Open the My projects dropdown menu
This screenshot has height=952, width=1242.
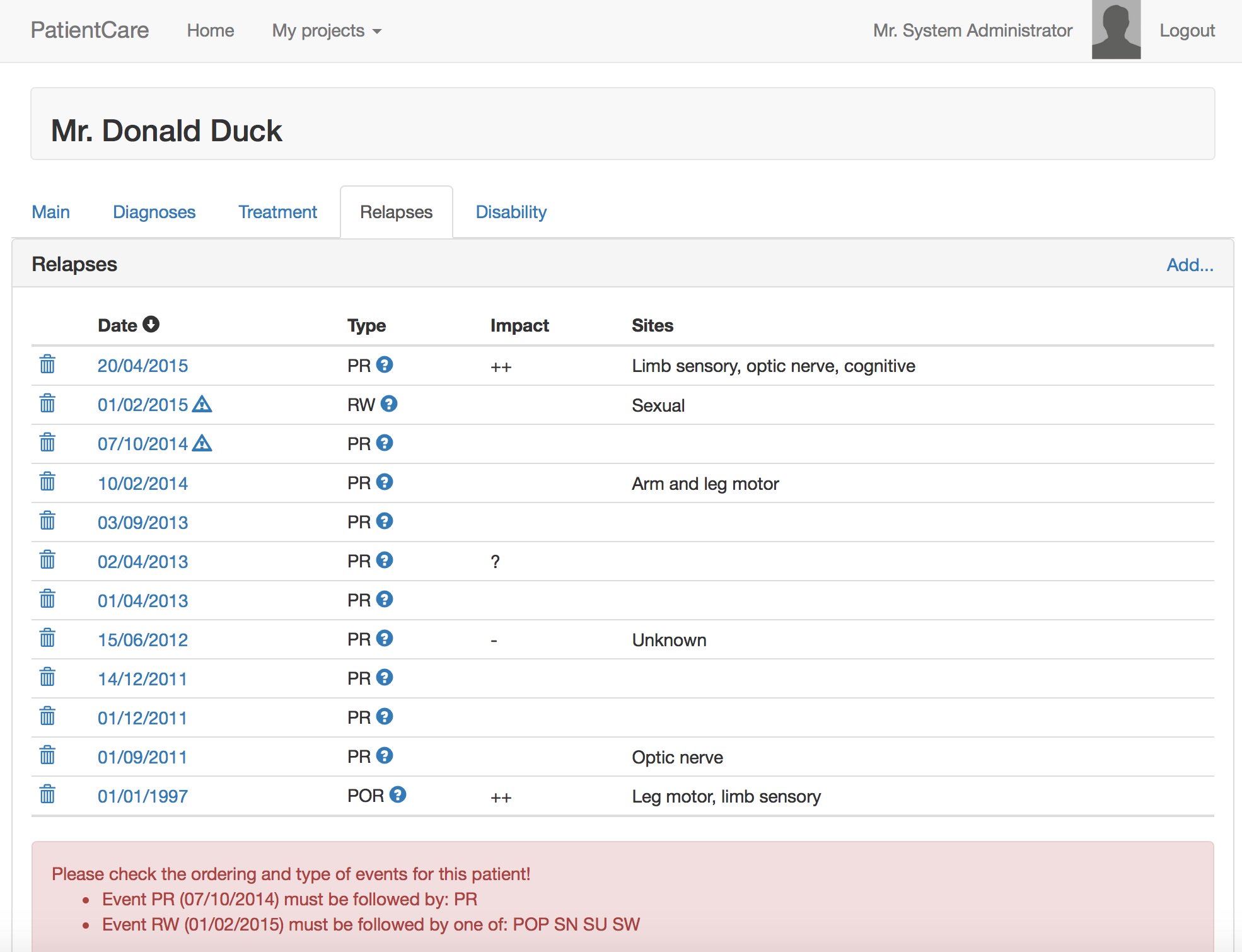pyautogui.click(x=327, y=30)
